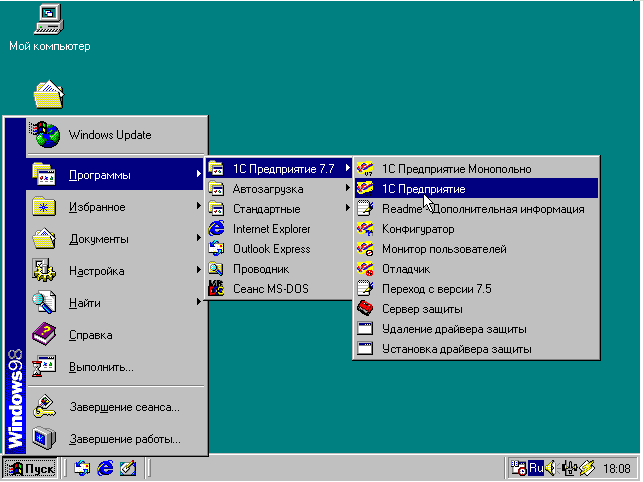This screenshot has height=482, width=643.
Task: Choose Завершение сеанса... log off
Action: 116,407
